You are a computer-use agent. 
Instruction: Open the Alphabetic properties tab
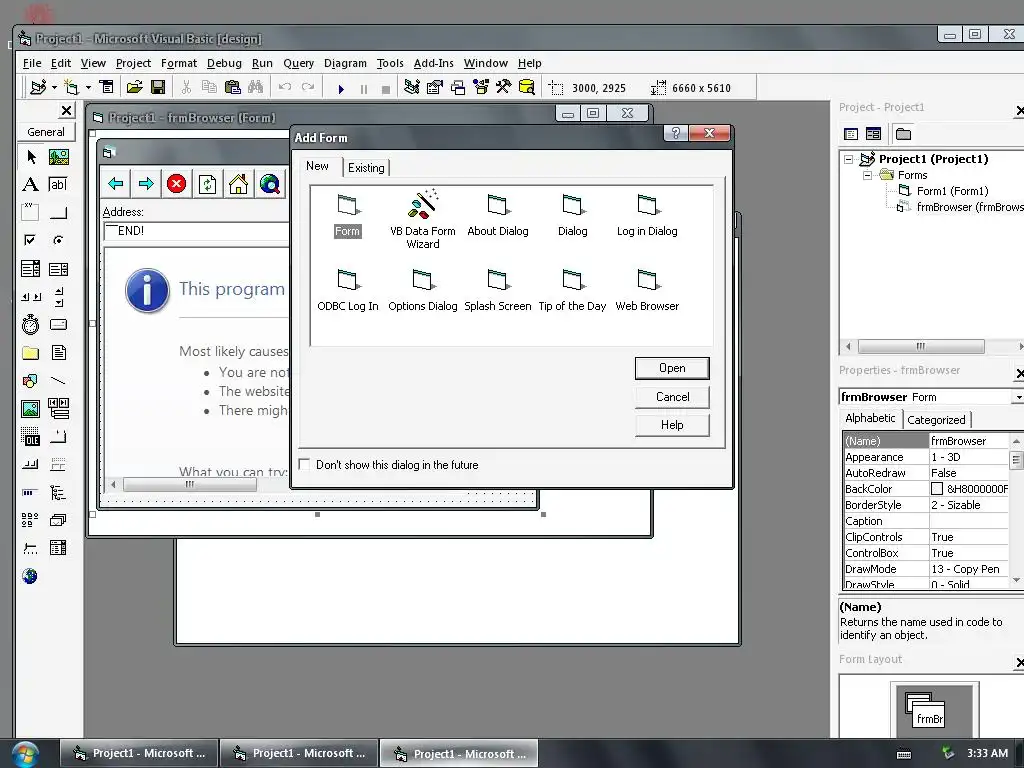click(870, 418)
